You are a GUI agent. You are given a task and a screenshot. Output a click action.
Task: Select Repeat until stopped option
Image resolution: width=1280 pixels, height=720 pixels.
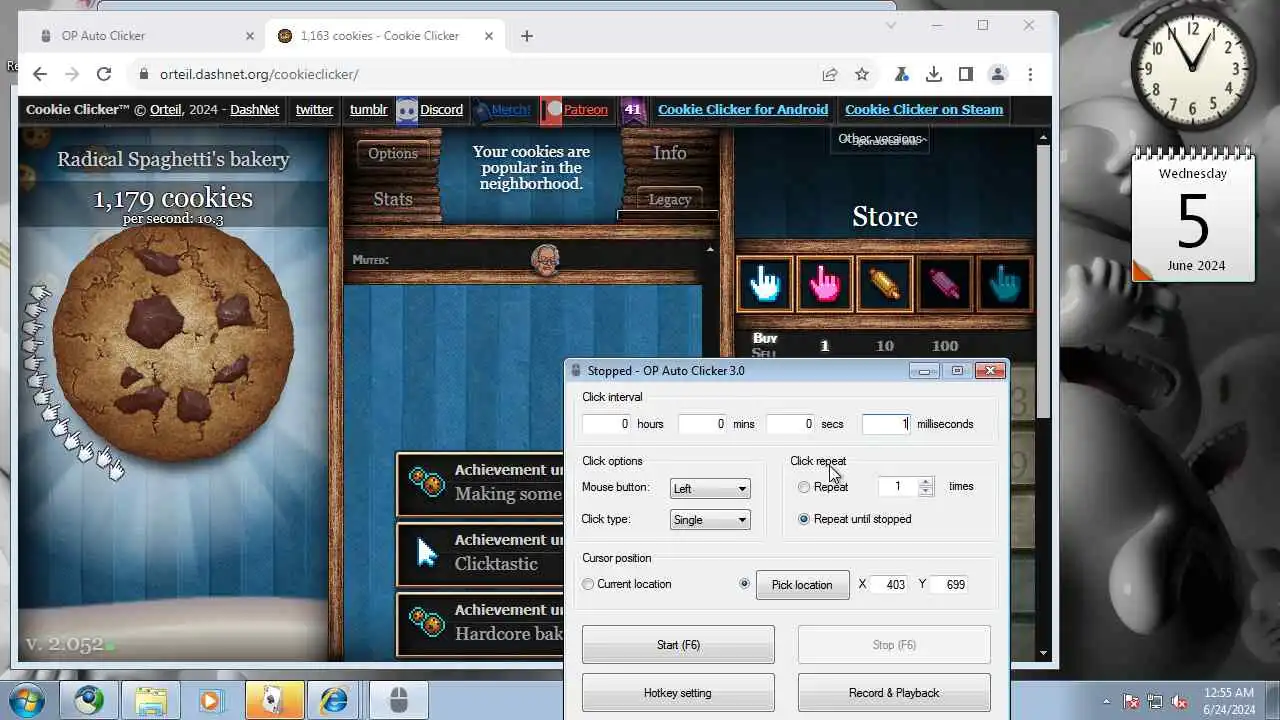pos(804,519)
